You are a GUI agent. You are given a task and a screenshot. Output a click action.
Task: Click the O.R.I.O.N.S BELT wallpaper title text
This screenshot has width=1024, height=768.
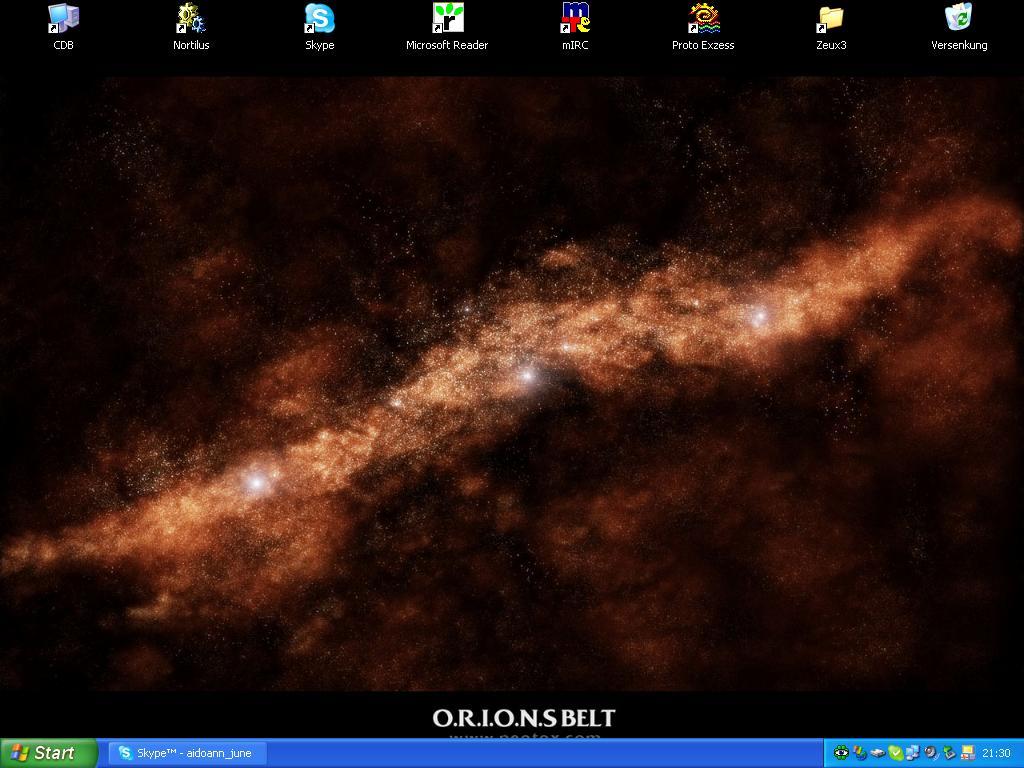[x=523, y=718]
